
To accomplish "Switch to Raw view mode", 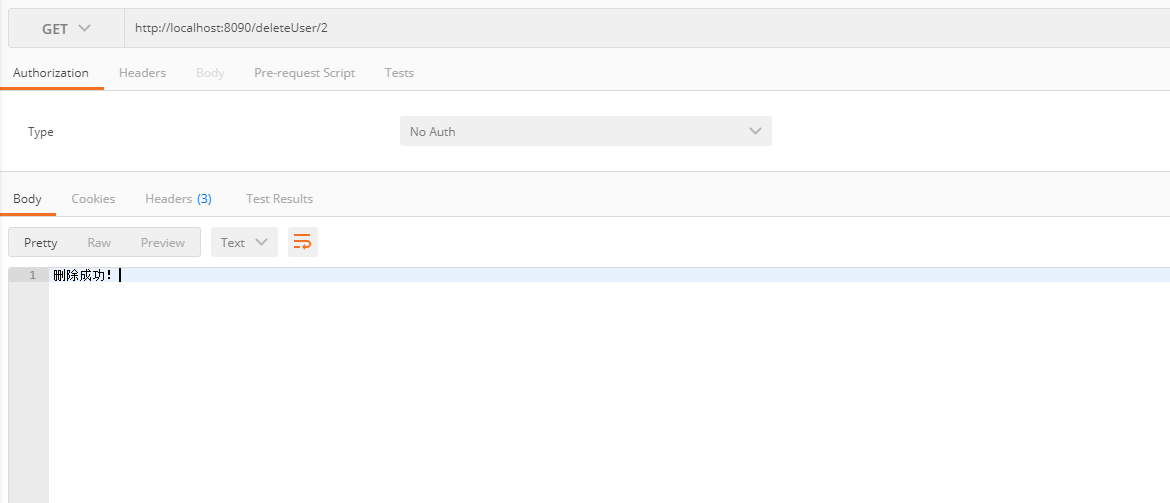I will coord(98,243).
